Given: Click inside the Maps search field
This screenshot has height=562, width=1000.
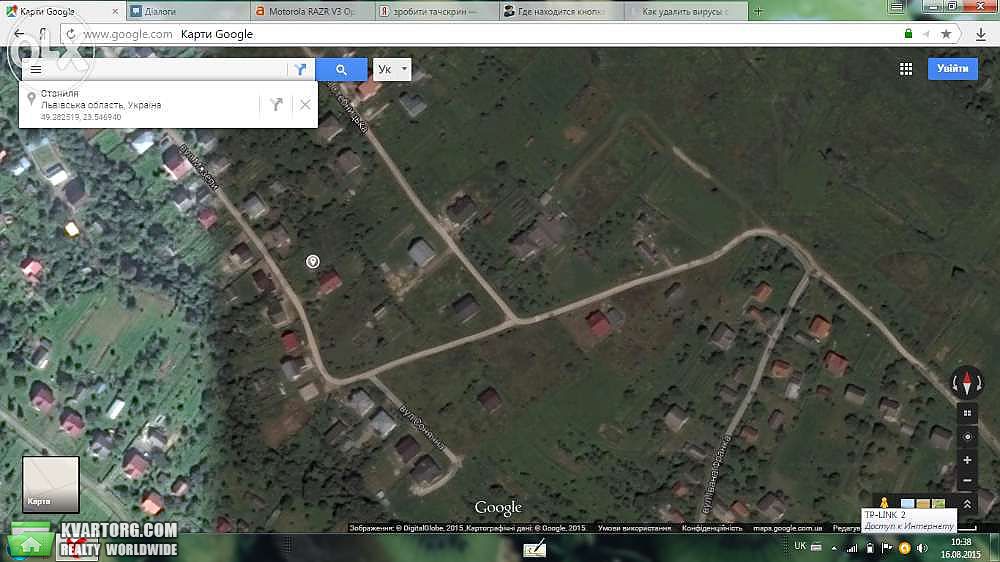Looking at the screenshot, I should pyautogui.click(x=166, y=69).
